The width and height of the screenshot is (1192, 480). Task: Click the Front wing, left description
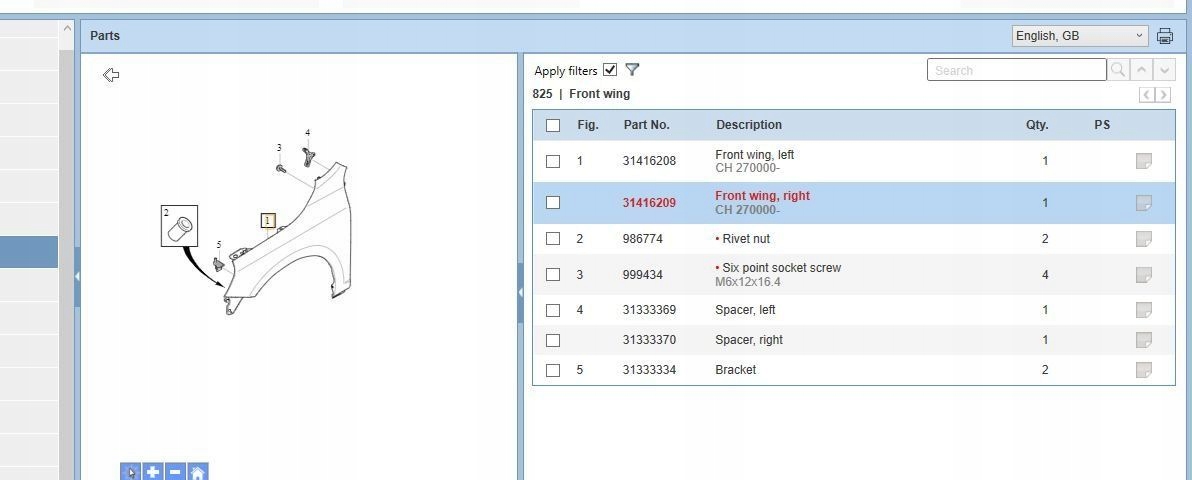755,154
